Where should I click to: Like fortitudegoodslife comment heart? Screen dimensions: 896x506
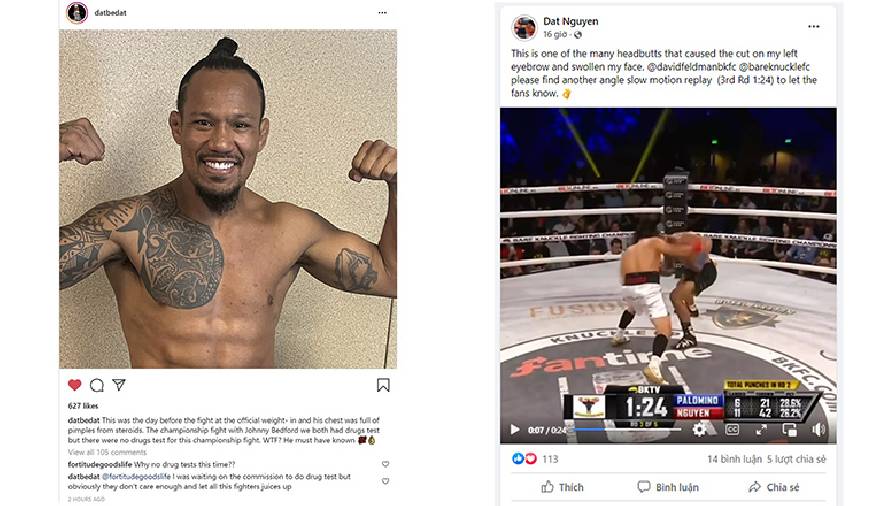pos(386,464)
